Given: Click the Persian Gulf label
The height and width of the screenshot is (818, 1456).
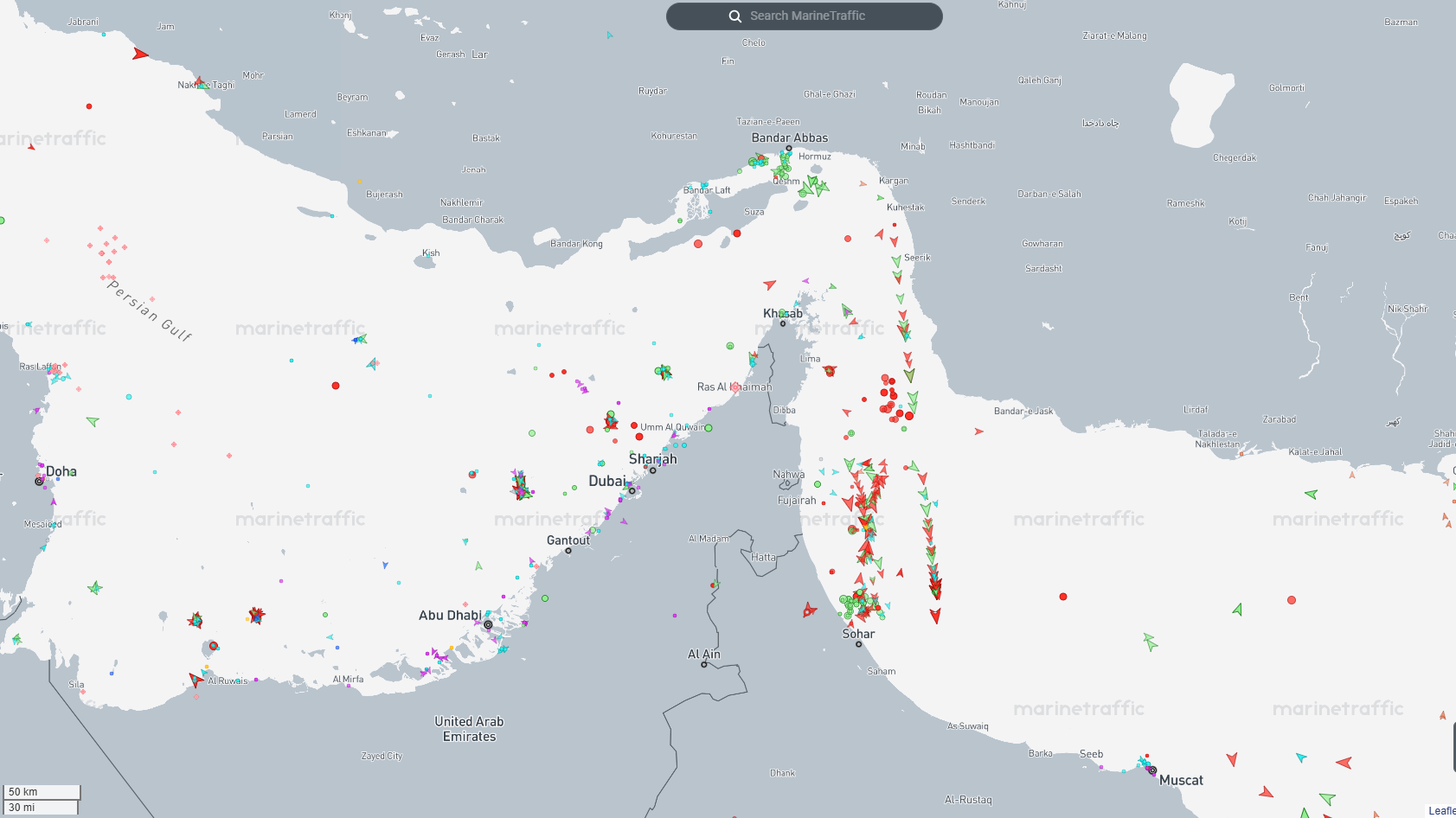Looking at the screenshot, I should tap(150, 310).
